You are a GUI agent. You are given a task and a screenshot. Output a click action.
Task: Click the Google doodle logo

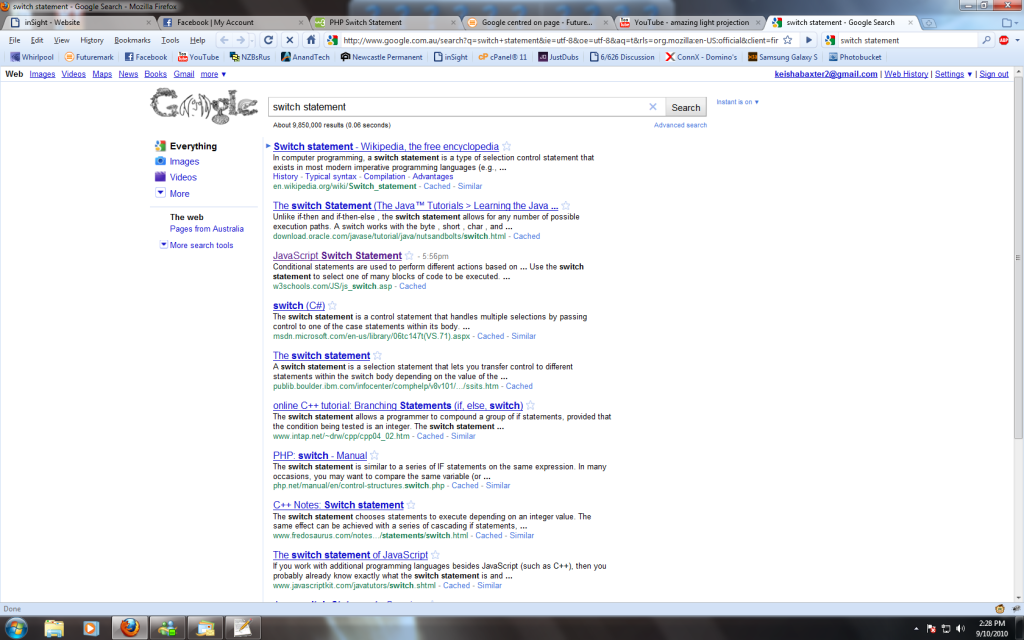click(204, 105)
